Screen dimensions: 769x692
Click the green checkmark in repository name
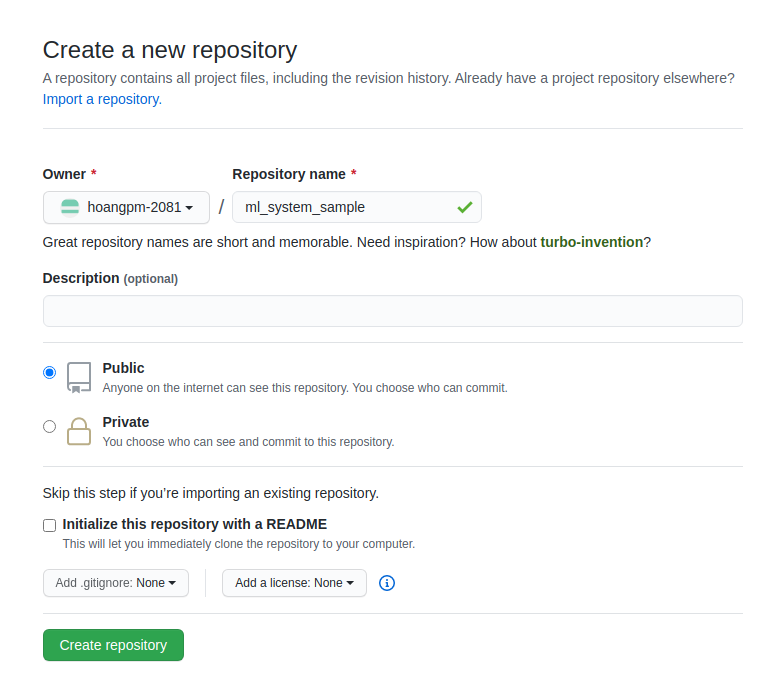[465, 207]
